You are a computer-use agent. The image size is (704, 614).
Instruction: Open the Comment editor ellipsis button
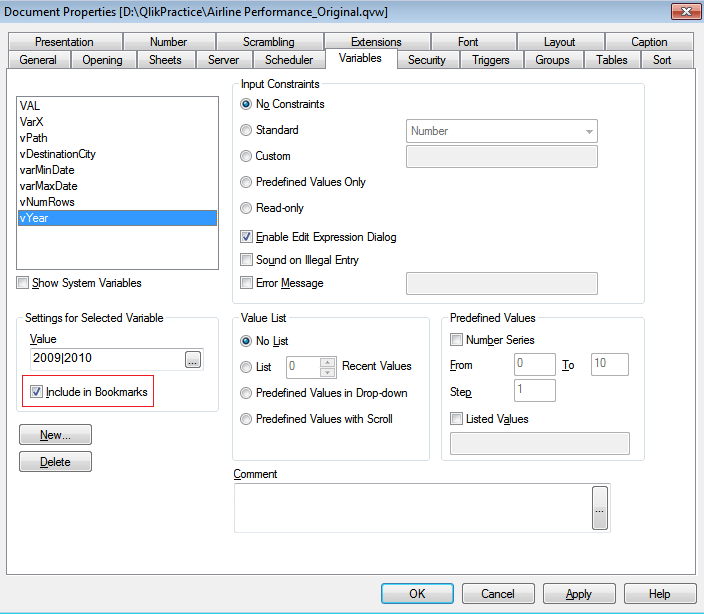(600, 508)
